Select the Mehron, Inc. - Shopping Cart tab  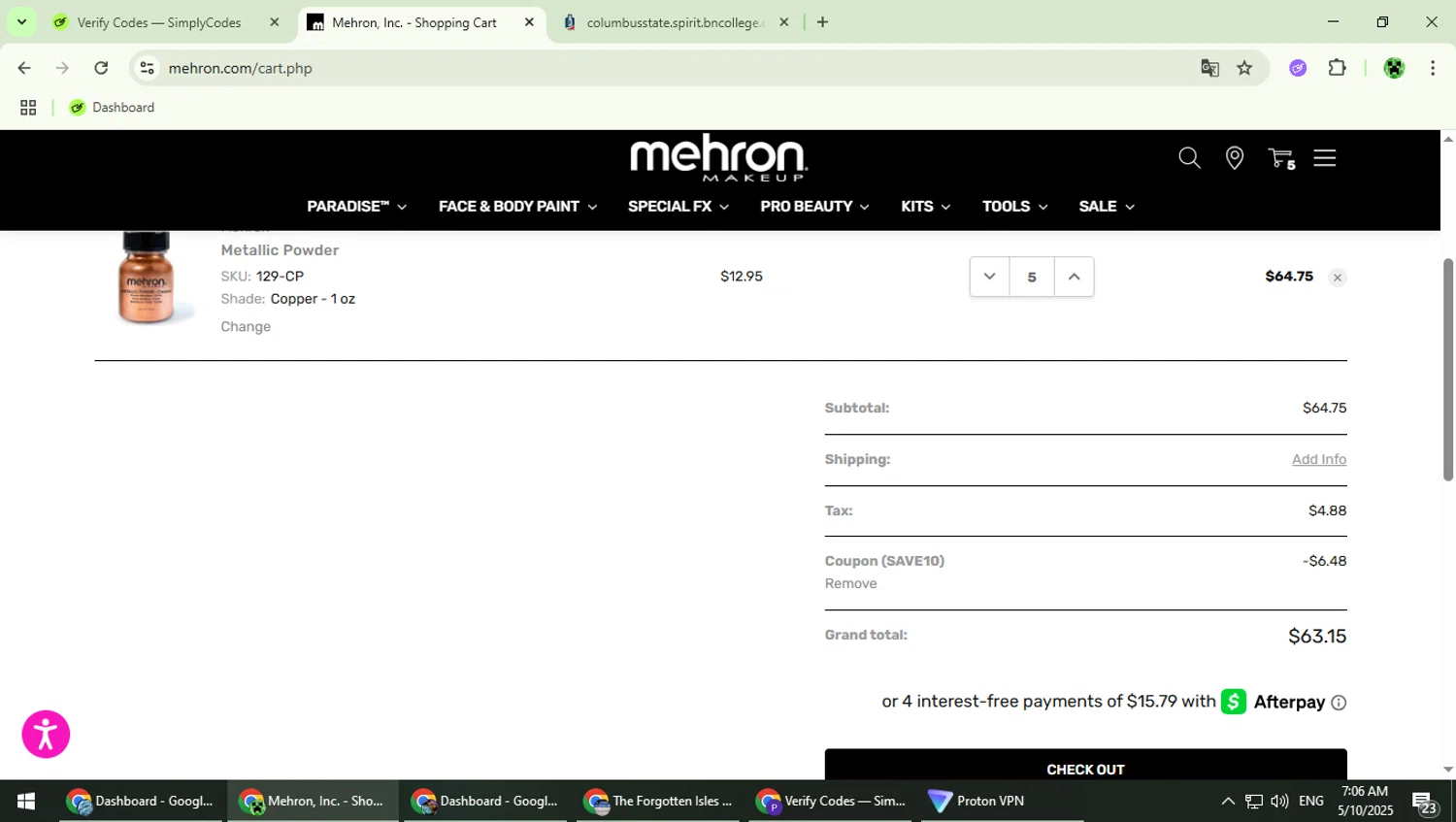click(414, 22)
